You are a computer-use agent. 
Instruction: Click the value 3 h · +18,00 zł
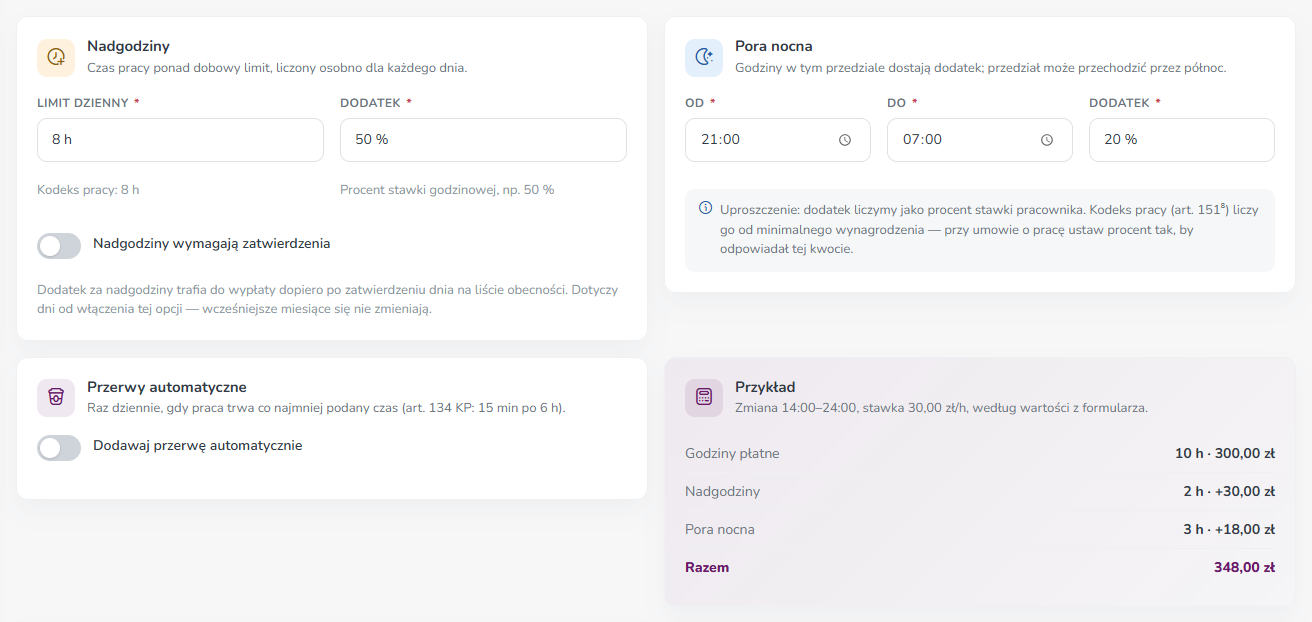point(1229,530)
